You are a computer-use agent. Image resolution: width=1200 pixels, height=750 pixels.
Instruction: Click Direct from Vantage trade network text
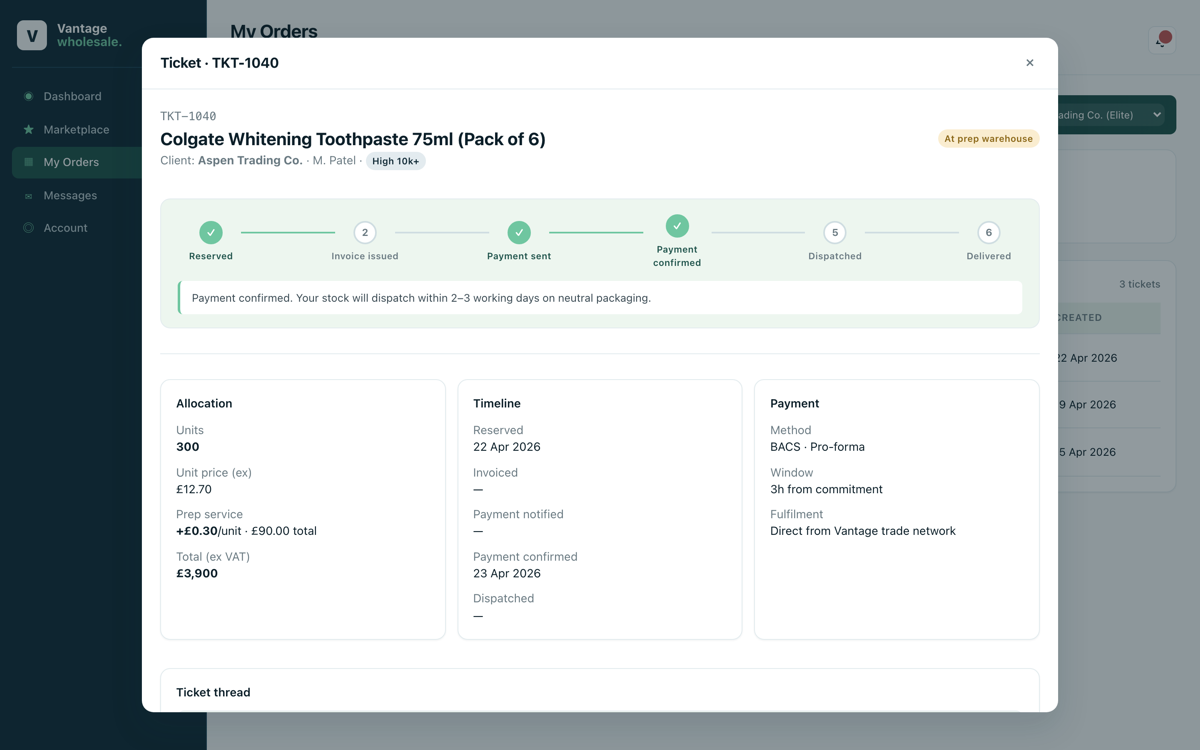[x=863, y=531]
